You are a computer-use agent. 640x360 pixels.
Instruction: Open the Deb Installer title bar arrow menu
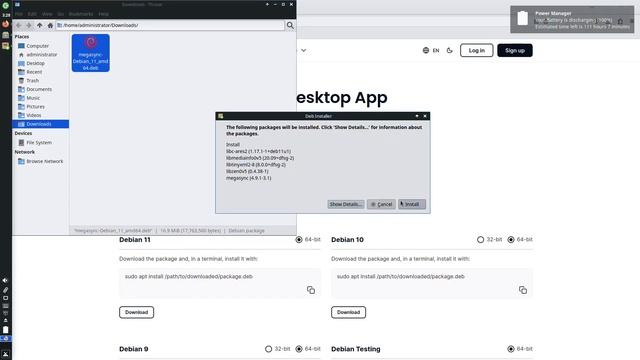417,116
